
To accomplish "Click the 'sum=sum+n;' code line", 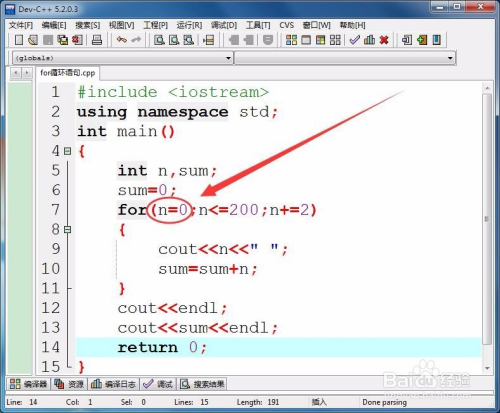I will pyautogui.click(x=208, y=269).
